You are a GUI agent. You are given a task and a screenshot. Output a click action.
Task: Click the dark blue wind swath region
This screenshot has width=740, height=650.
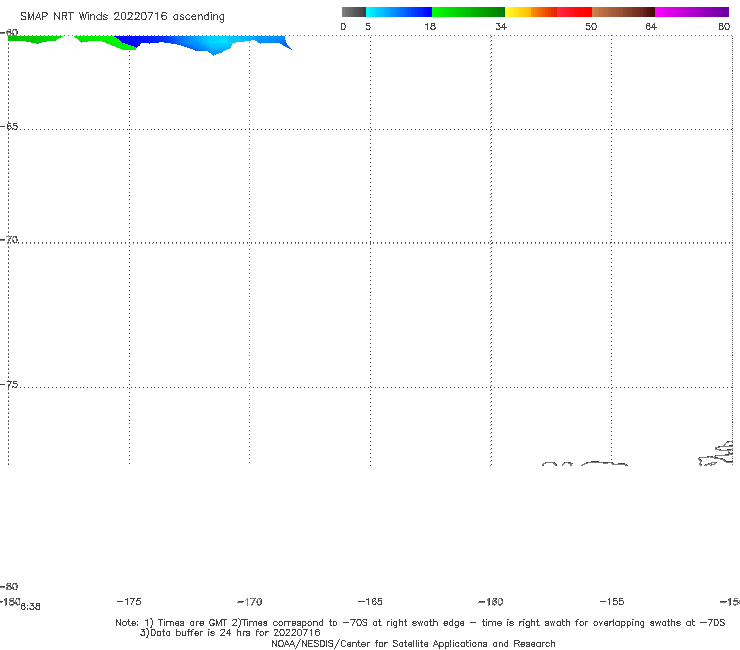pyautogui.click(x=142, y=41)
